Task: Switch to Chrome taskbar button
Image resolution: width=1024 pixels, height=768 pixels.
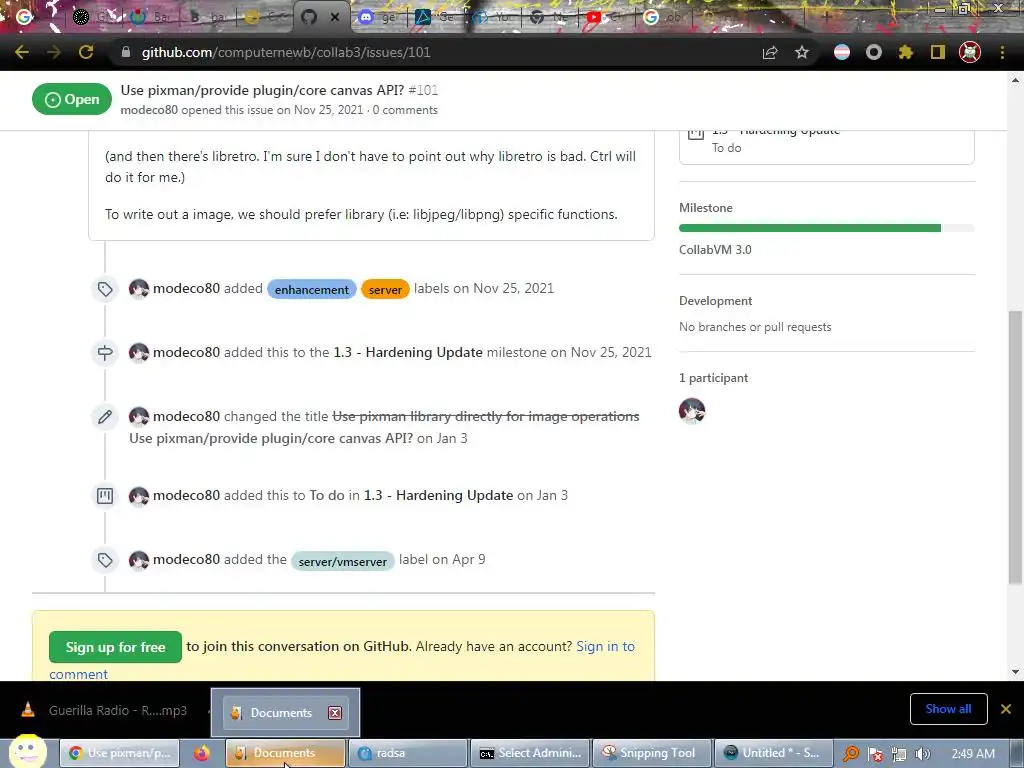Action: [120, 753]
